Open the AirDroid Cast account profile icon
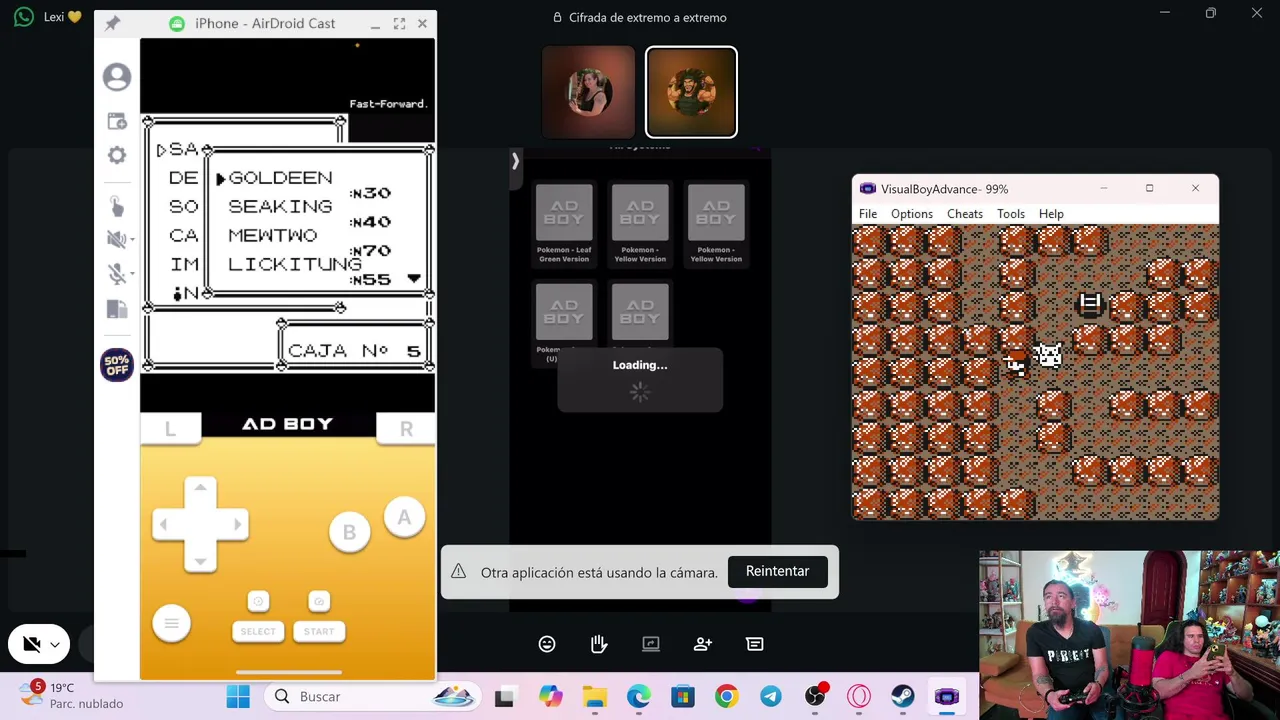Image resolution: width=1280 pixels, height=720 pixels. (x=117, y=77)
